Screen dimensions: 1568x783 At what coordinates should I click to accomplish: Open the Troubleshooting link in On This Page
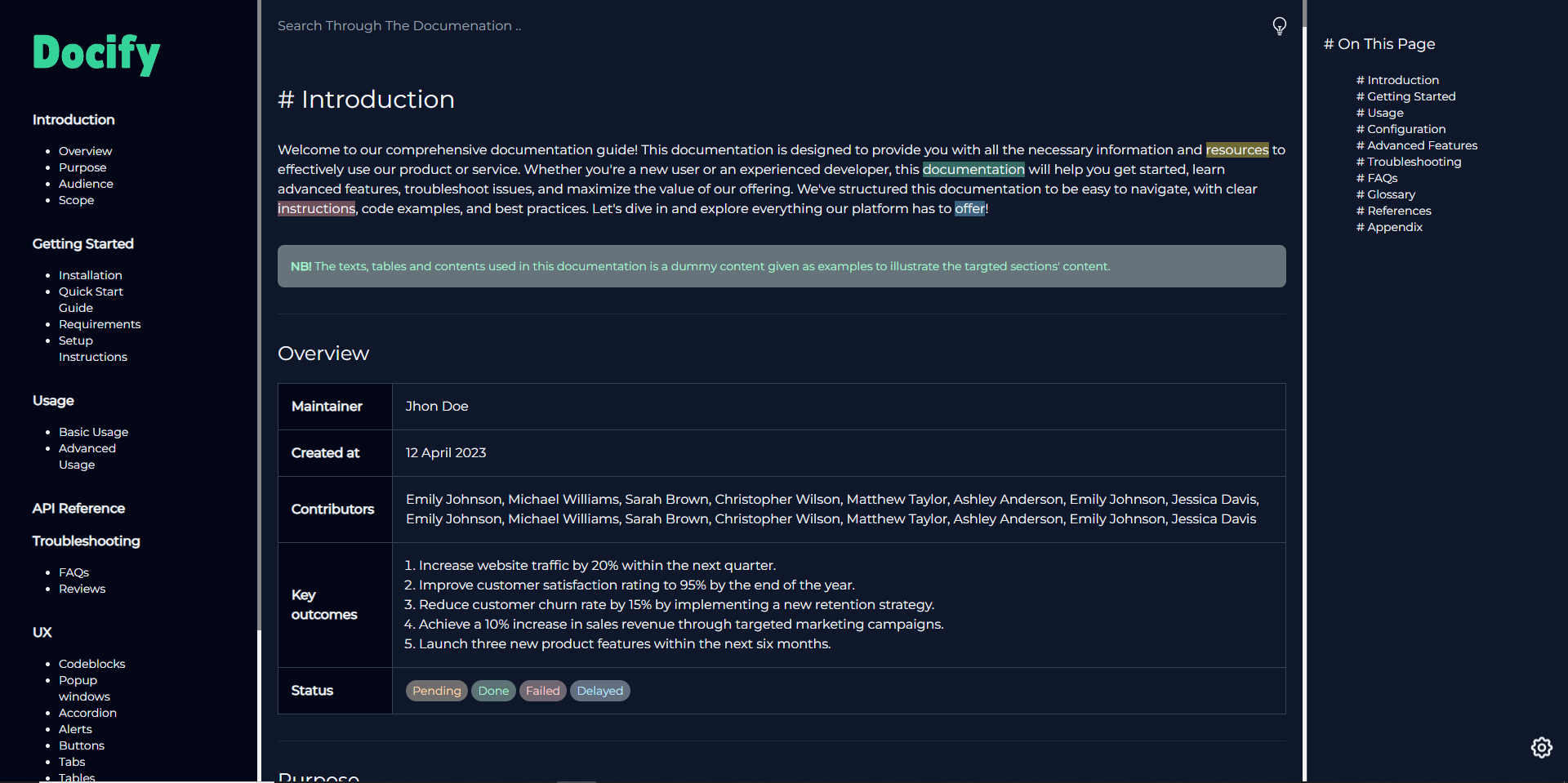click(x=1408, y=161)
